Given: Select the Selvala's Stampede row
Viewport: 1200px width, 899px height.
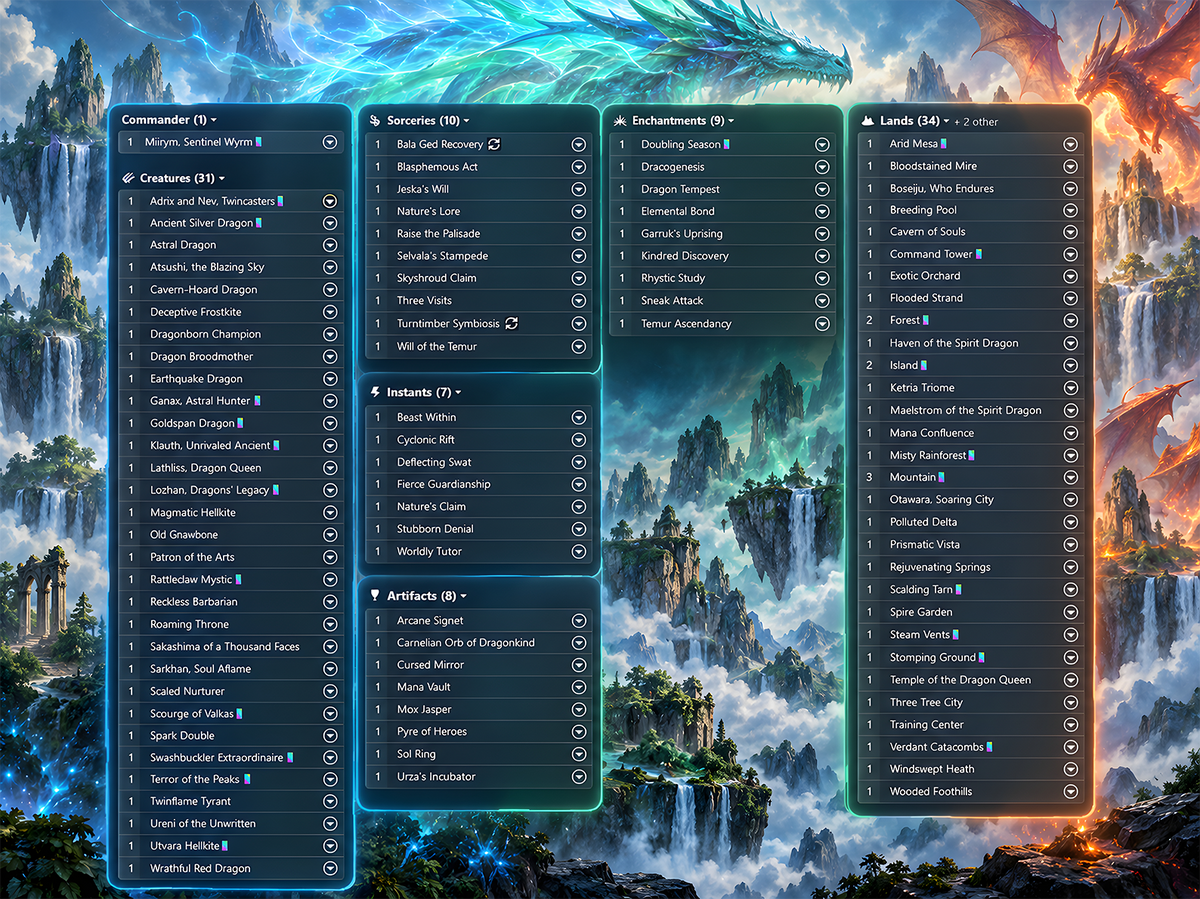Looking at the screenshot, I should click(x=479, y=256).
